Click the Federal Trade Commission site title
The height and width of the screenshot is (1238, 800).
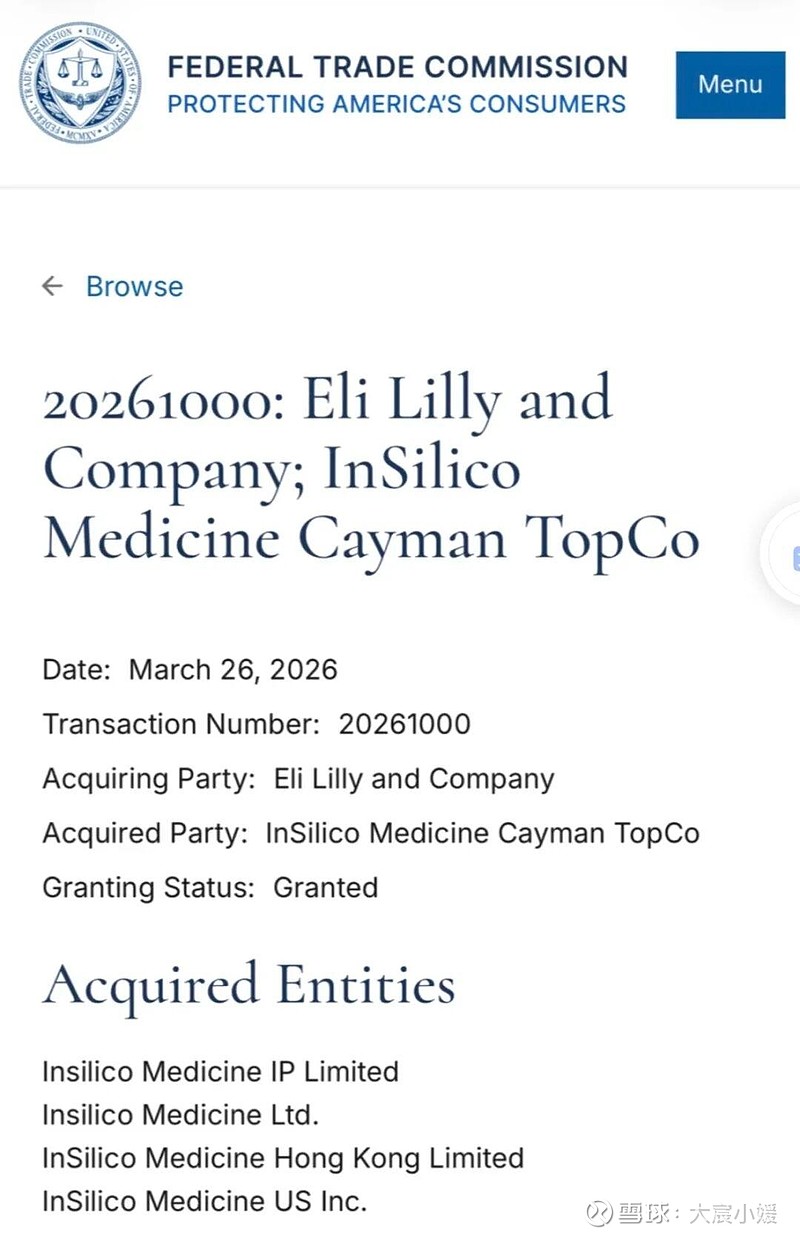(x=397, y=67)
